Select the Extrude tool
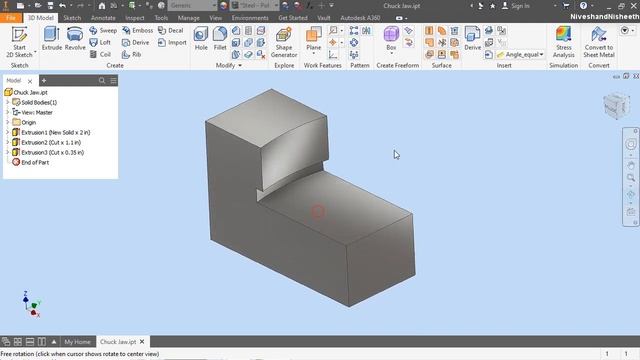Screen dimensions: 640x360 [52, 39]
